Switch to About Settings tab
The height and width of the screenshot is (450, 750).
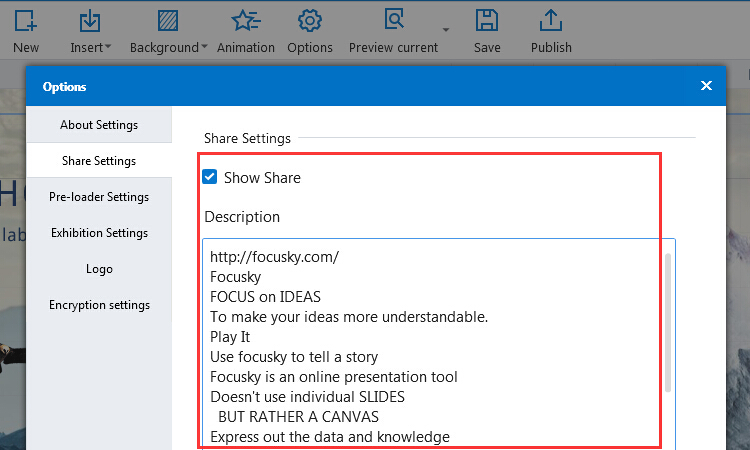point(99,125)
